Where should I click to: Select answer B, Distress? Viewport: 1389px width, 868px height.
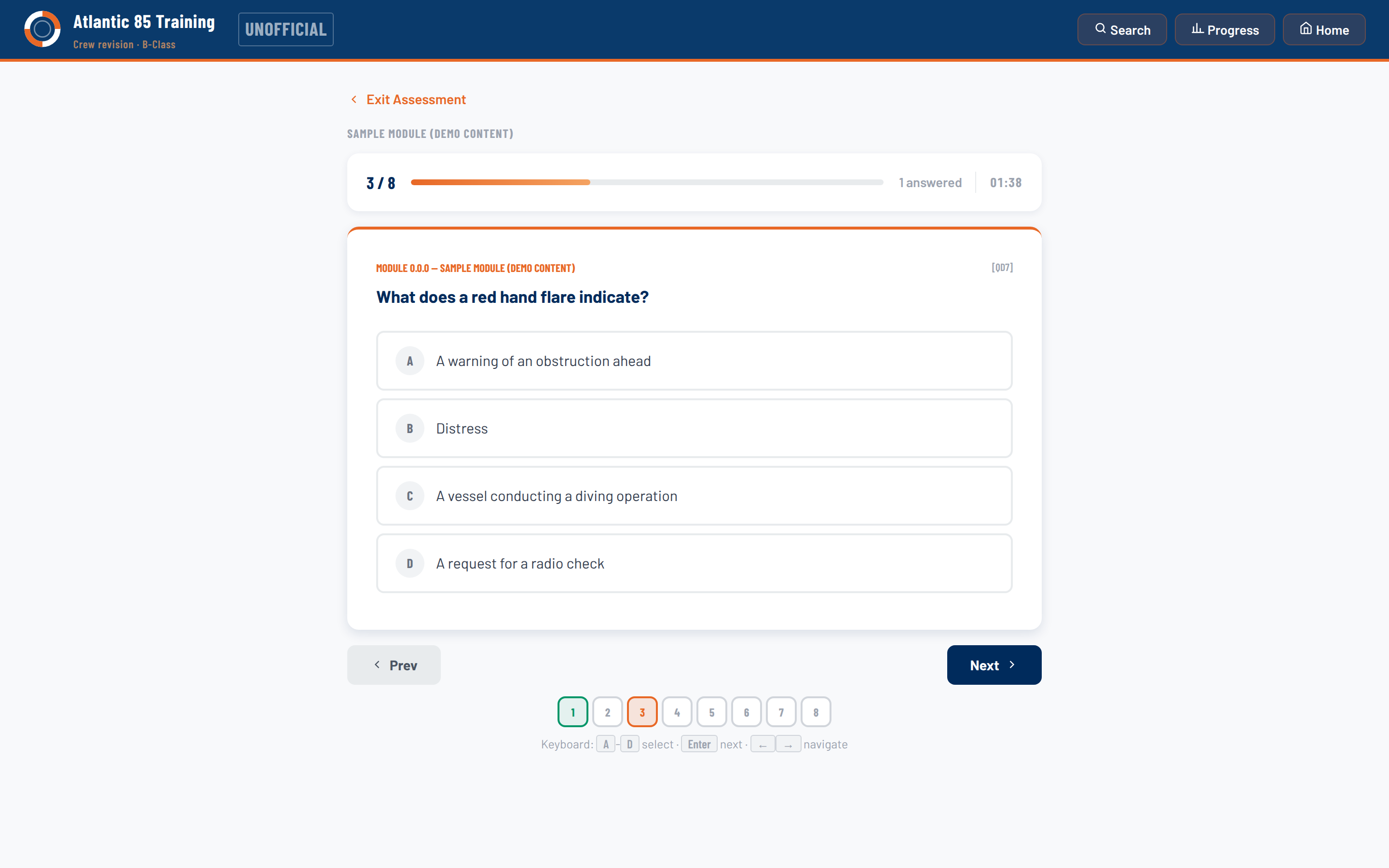(x=694, y=428)
